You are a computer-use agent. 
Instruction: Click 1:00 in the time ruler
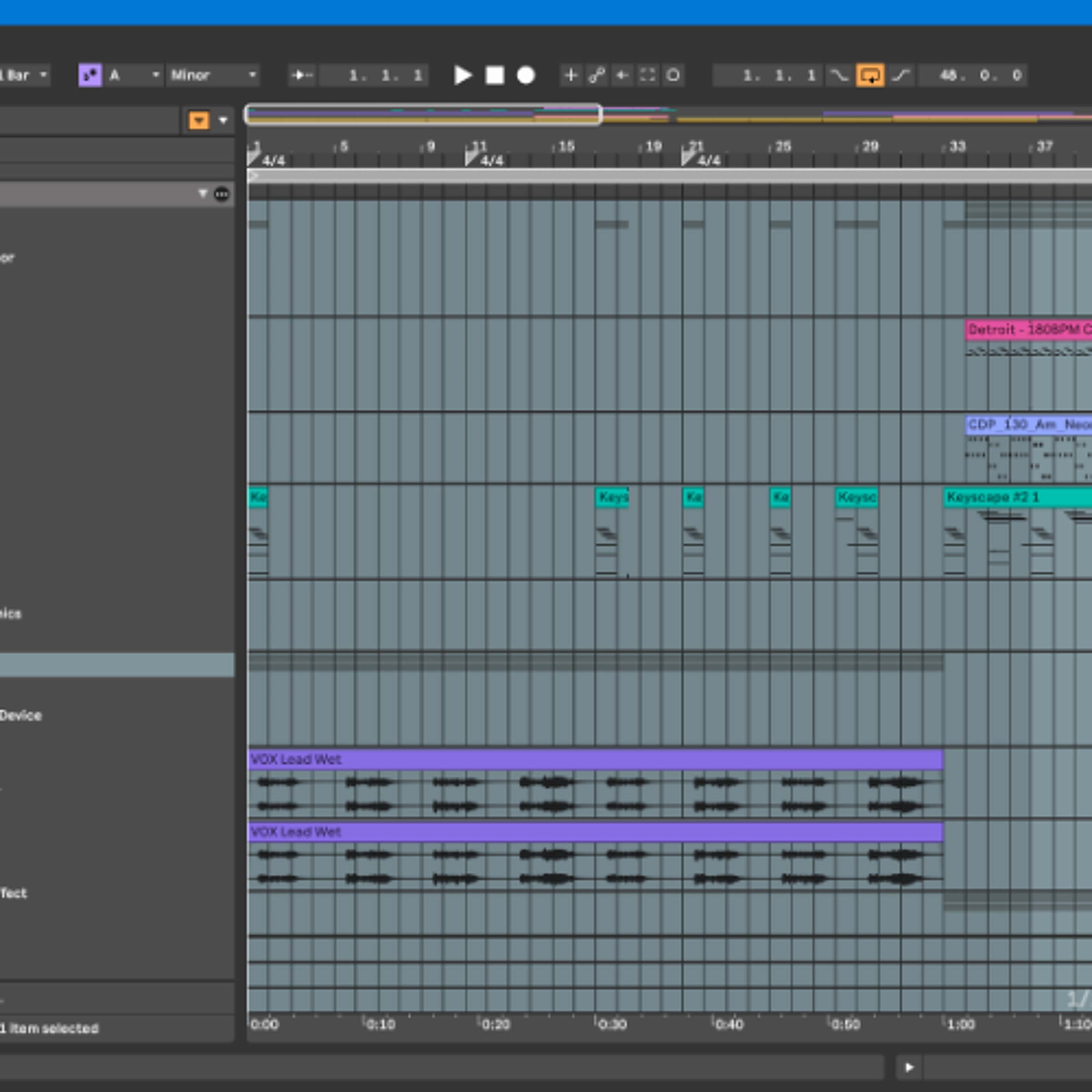pos(961,1024)
